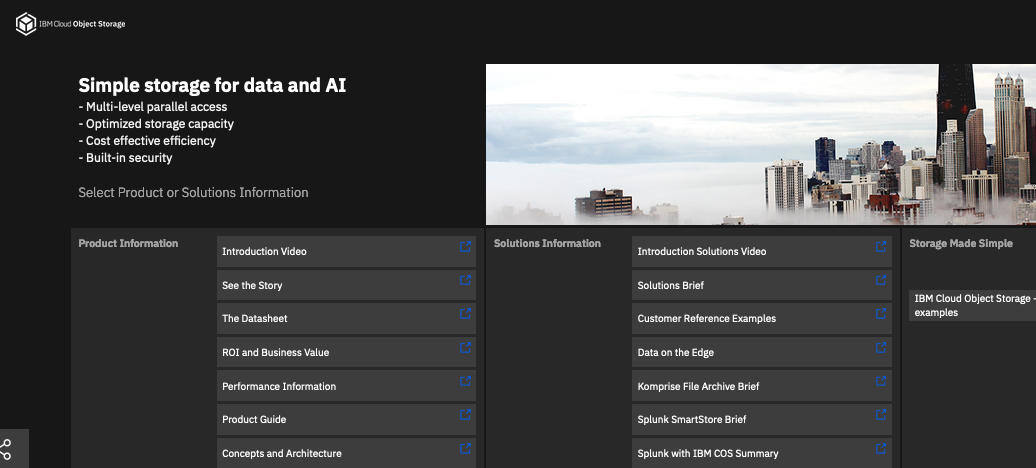Click external-link icon on Introduction Video row

coord(465,246)
